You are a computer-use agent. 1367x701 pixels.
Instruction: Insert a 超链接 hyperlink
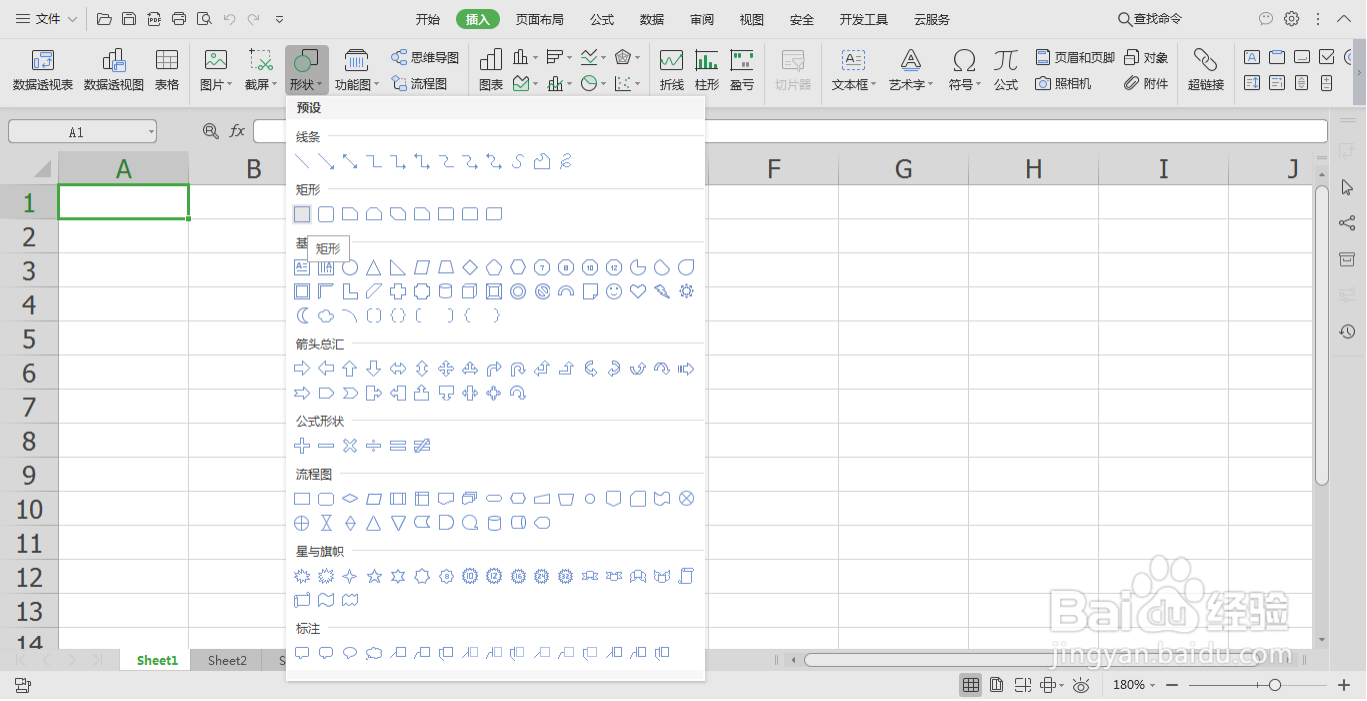coord(1206,71)
